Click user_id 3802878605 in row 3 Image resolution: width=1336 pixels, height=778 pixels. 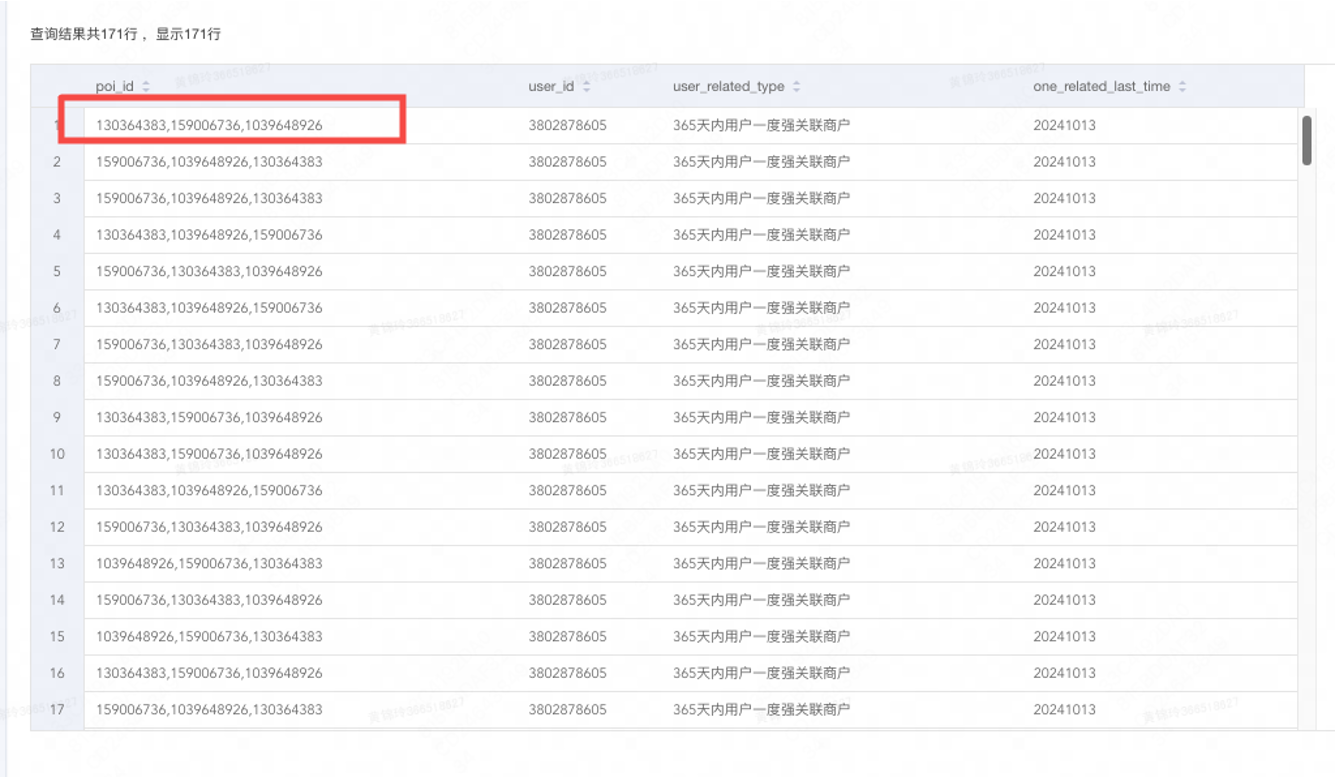[567, 198]
